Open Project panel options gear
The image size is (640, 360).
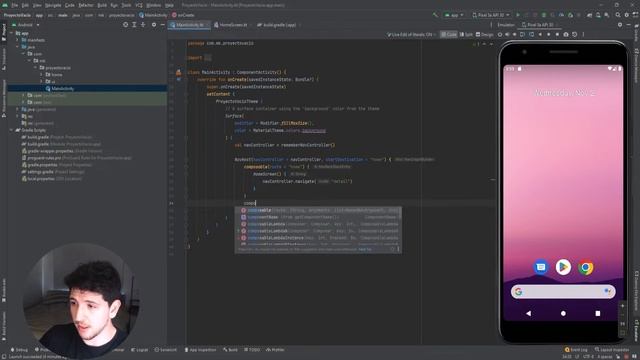153,25
